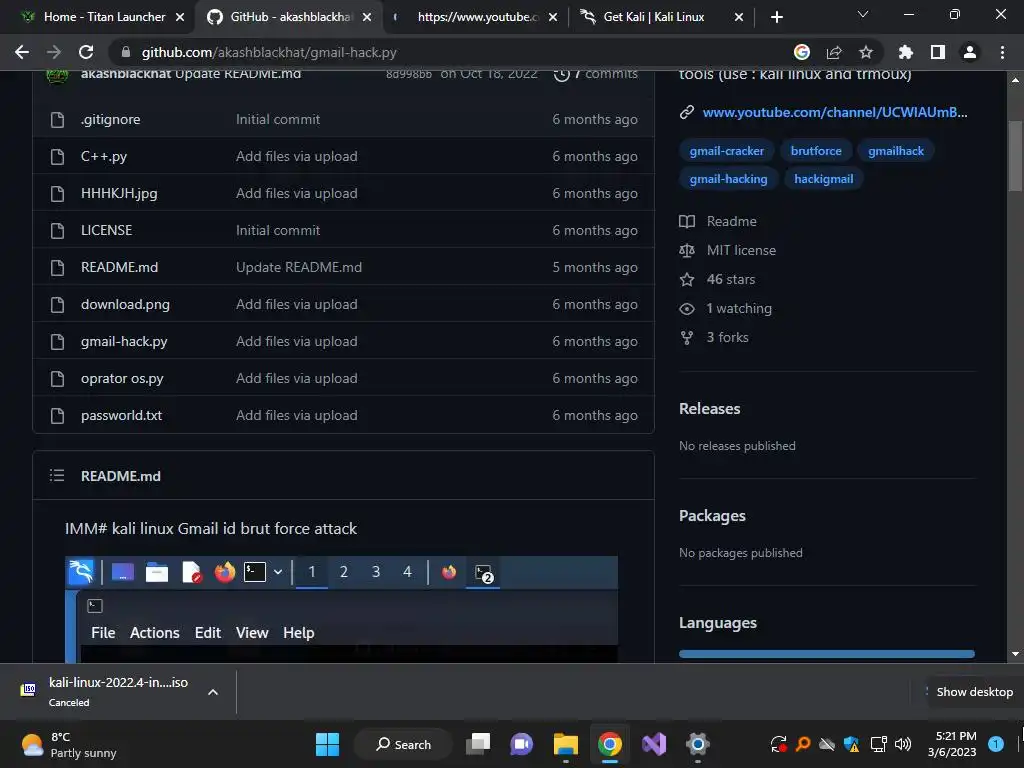
Task: Open weather widget showing 8°C
Action: click(x=69, y=744)
